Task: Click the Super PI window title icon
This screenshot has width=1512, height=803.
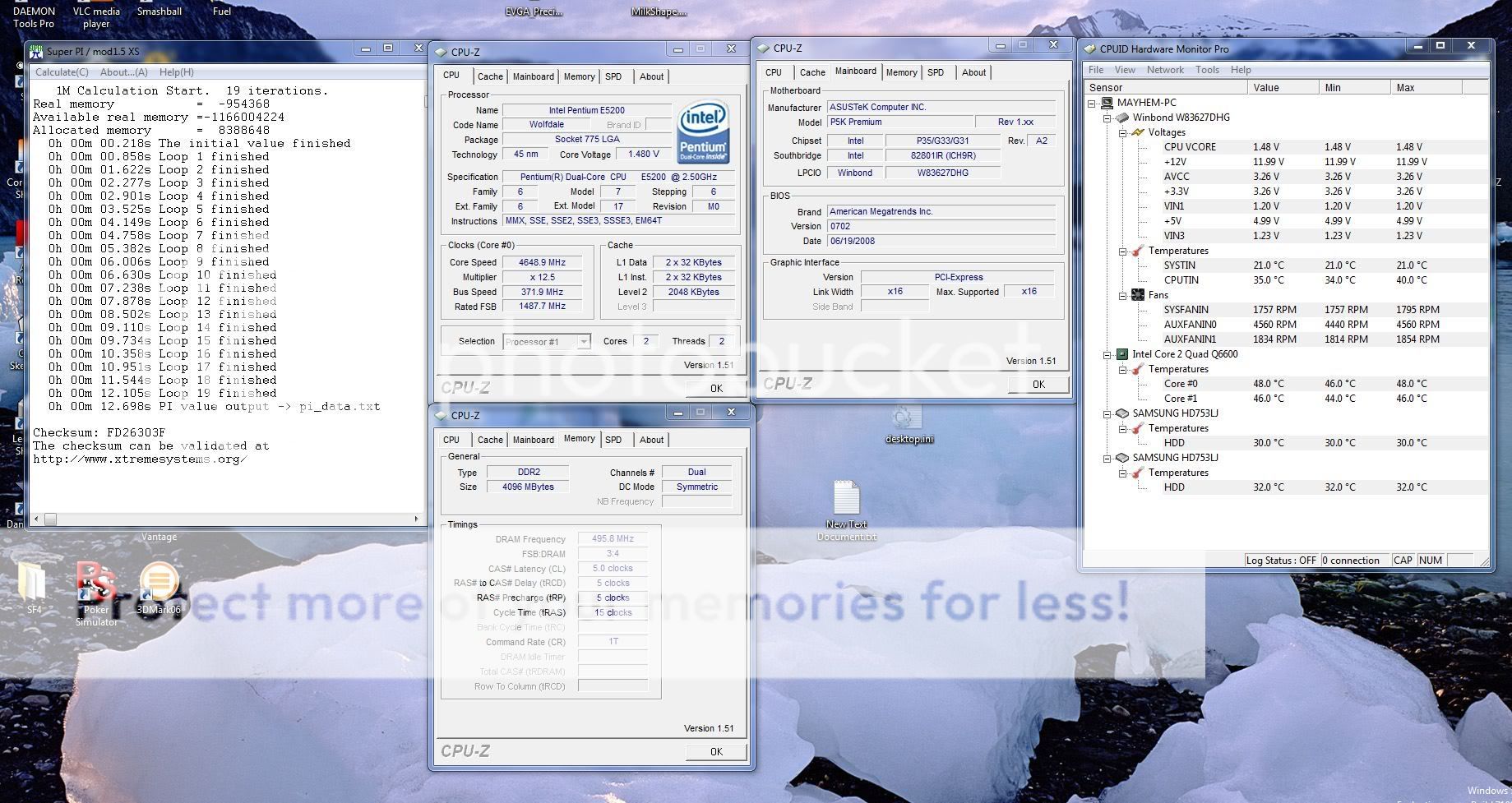Action: click(x=36, y=51)
